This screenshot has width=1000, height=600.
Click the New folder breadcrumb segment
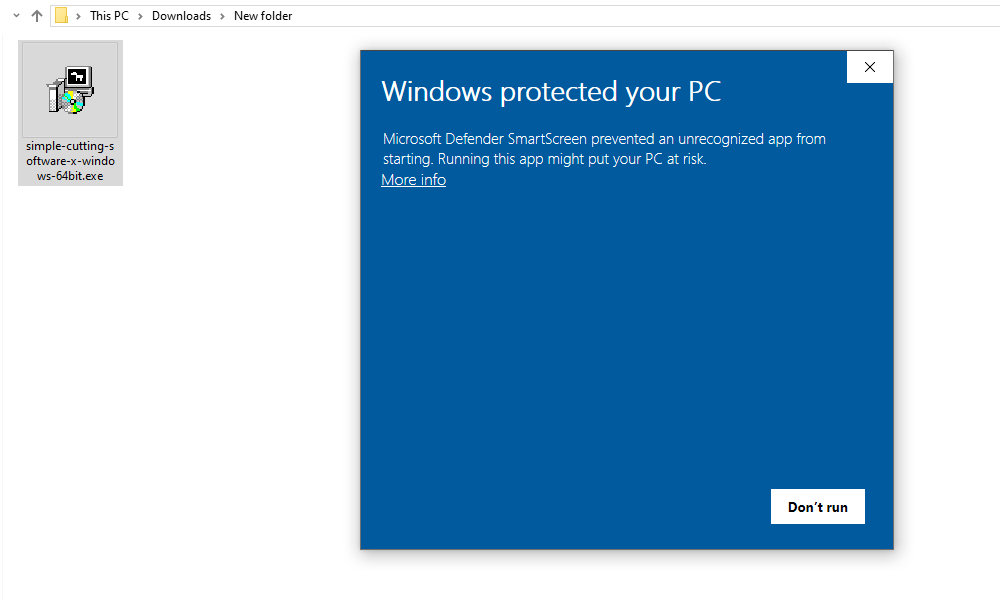tap(263, 15)
